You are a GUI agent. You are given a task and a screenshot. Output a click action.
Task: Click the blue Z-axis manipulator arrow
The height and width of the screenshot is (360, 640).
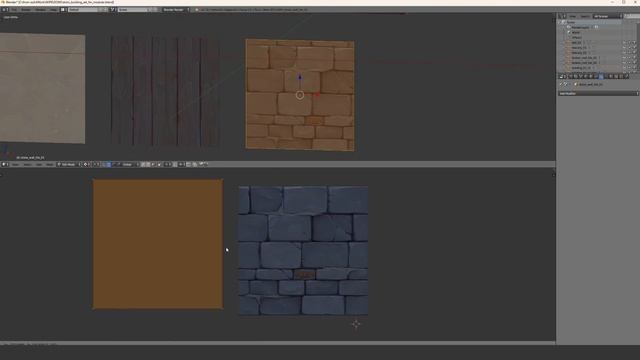[300, 78]
